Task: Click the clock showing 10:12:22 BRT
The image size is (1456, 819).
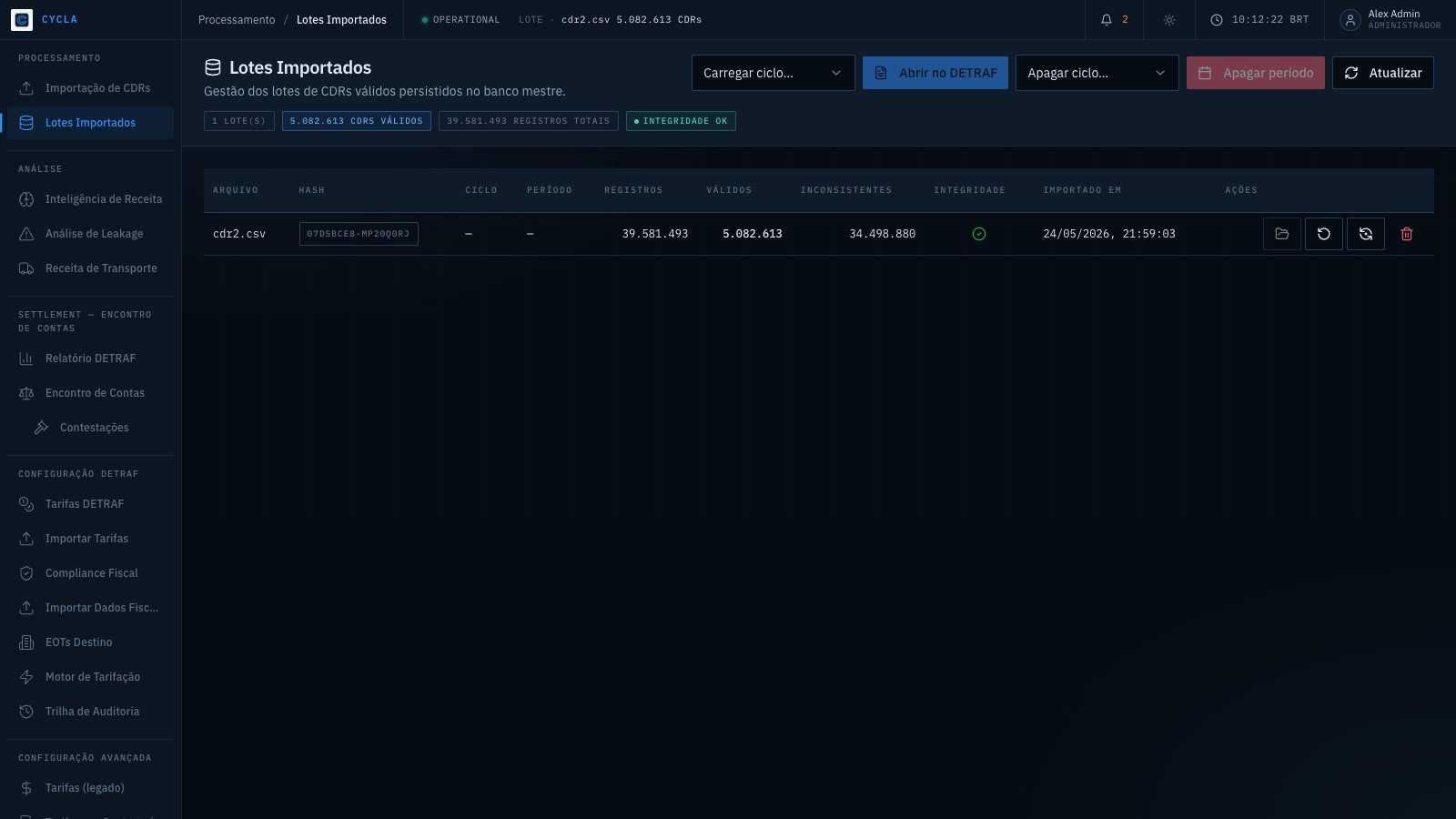Action: tap(1259, 19)
